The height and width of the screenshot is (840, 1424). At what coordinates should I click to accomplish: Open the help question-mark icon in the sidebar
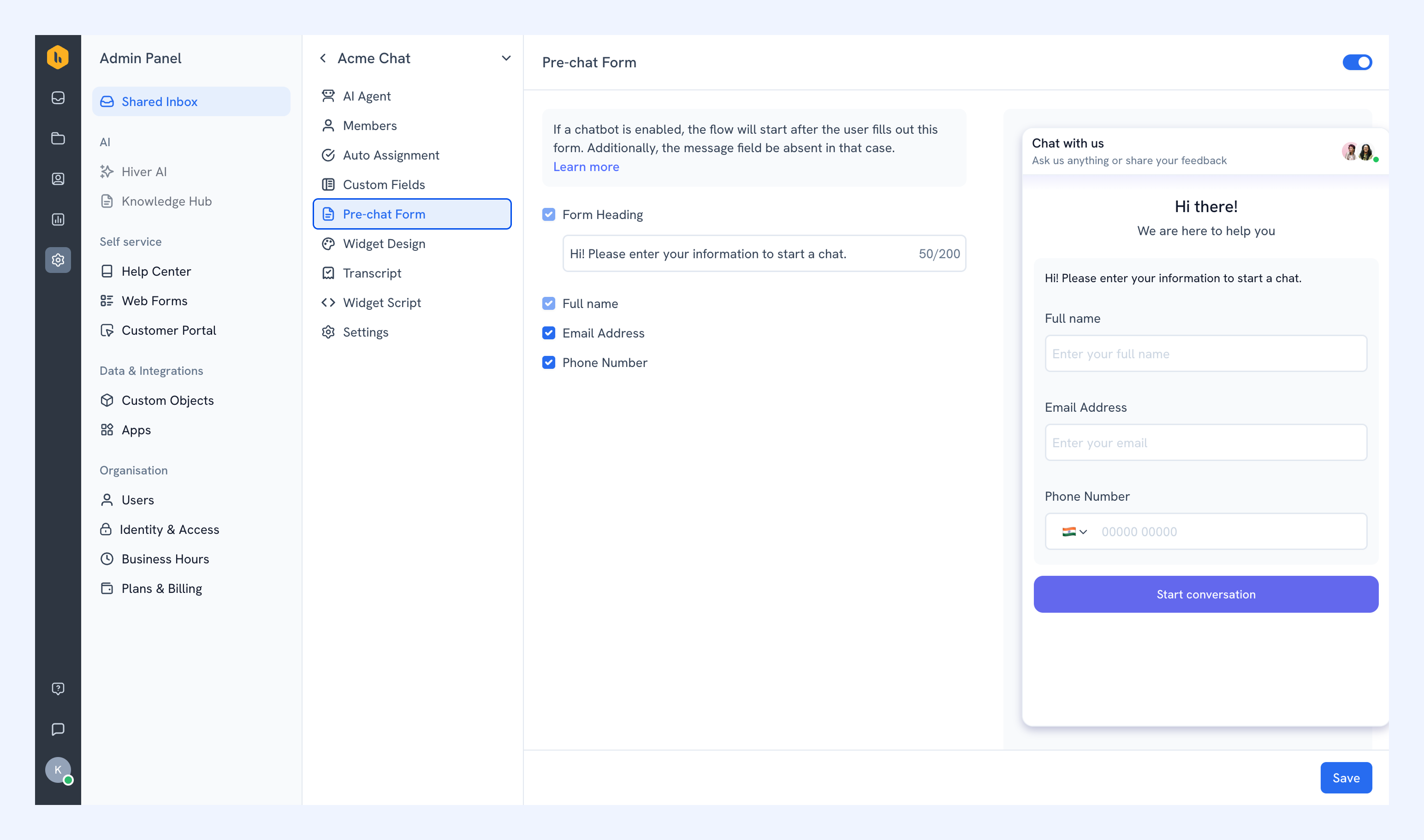(58, 688)
